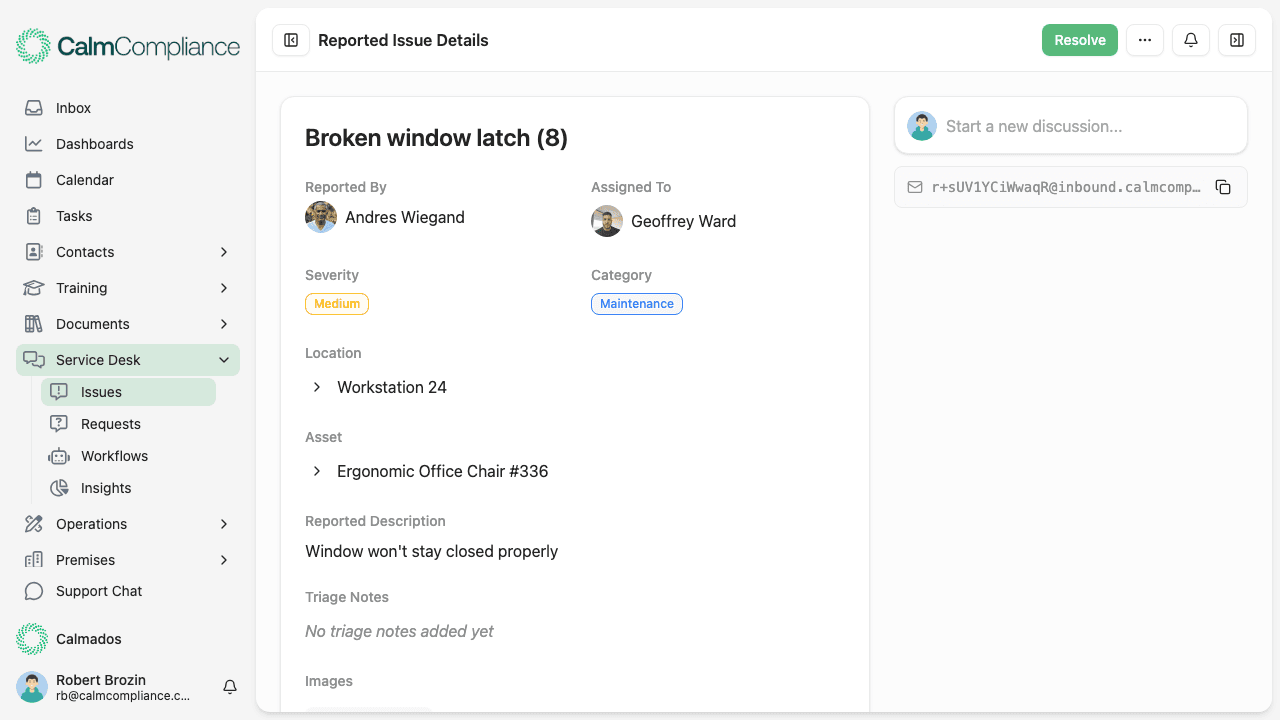Toggle the right-side panel visibility
Viewport: 1280px width, 720px height.
(1237, 40)
